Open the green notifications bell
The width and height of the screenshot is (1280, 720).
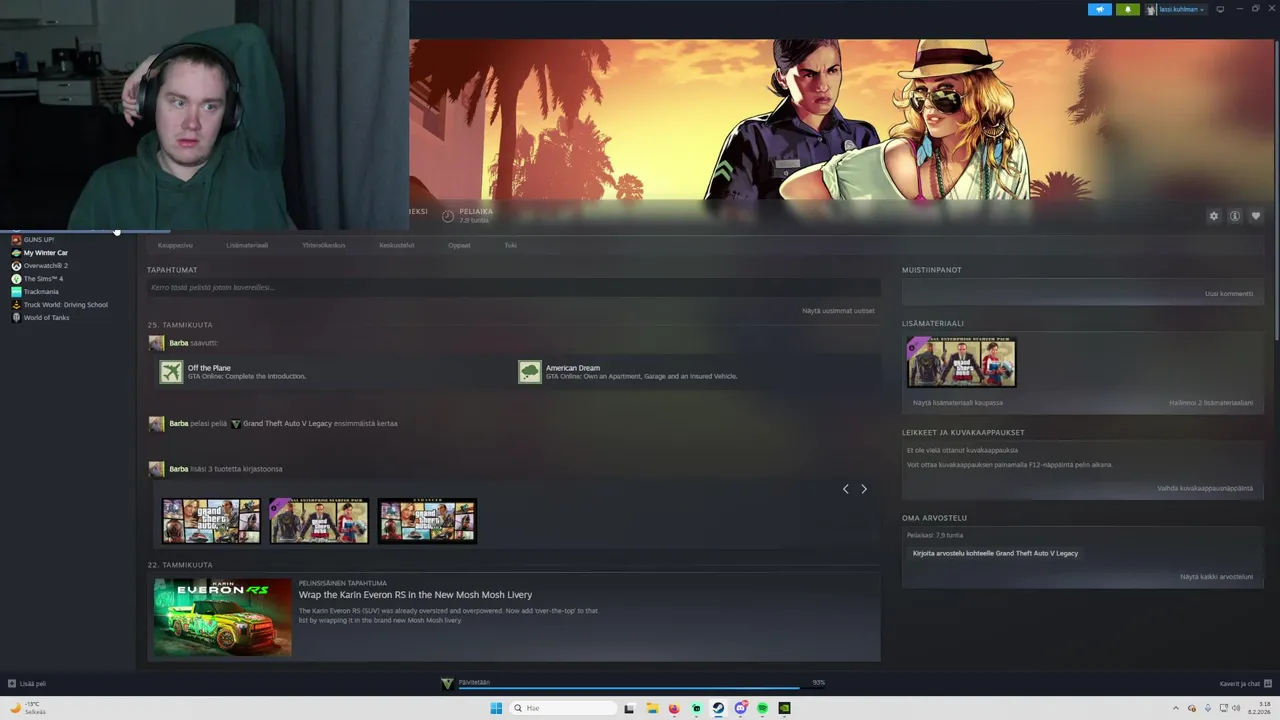(1127, 9)
